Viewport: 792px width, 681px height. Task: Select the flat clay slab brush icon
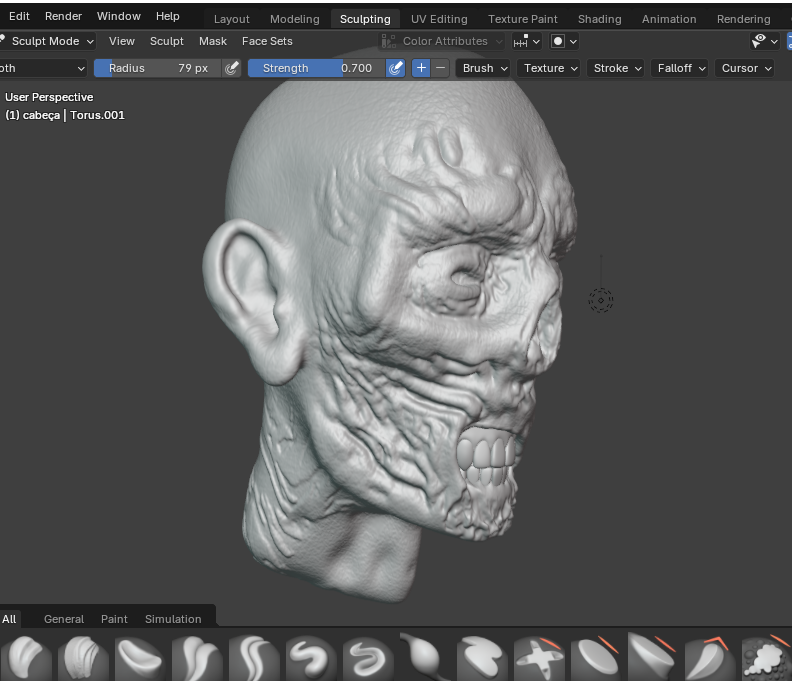coord(140,657)
